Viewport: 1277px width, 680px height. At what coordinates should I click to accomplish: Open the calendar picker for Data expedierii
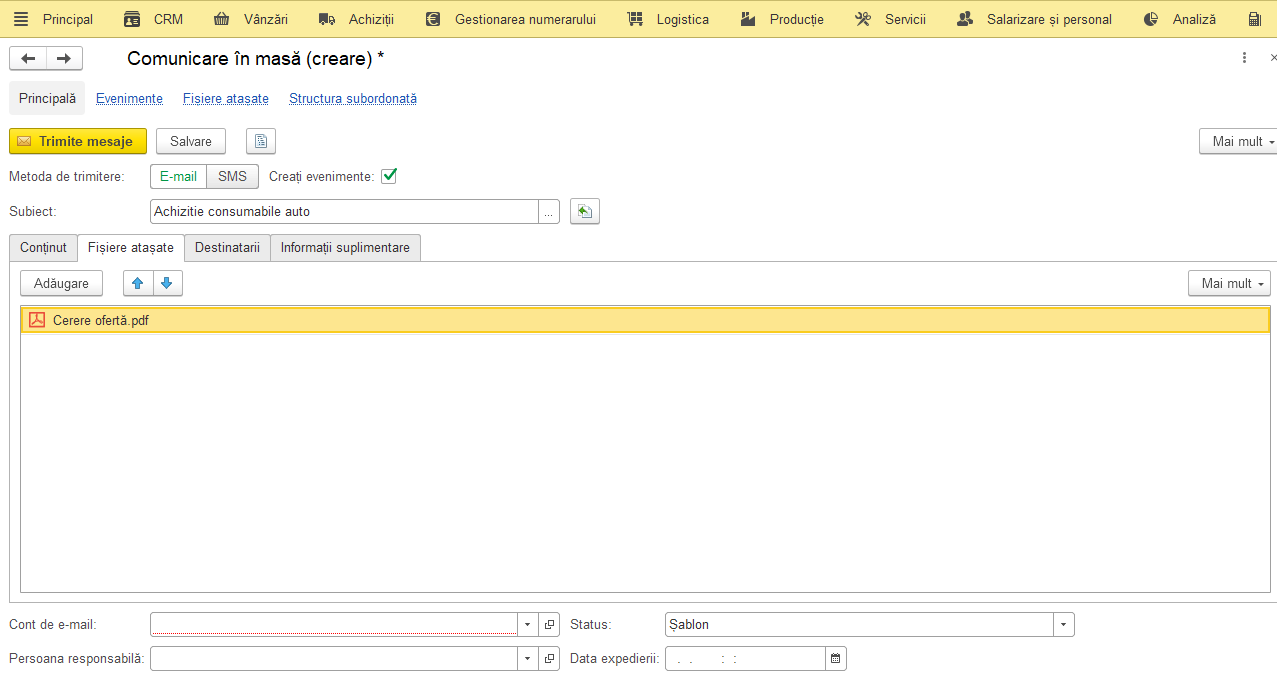[836, 659]
